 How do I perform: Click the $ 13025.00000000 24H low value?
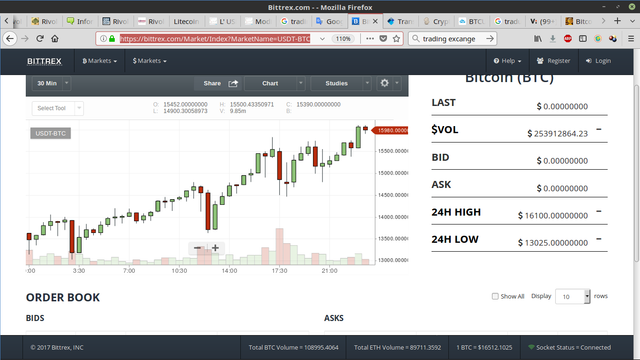pos(553,243)
